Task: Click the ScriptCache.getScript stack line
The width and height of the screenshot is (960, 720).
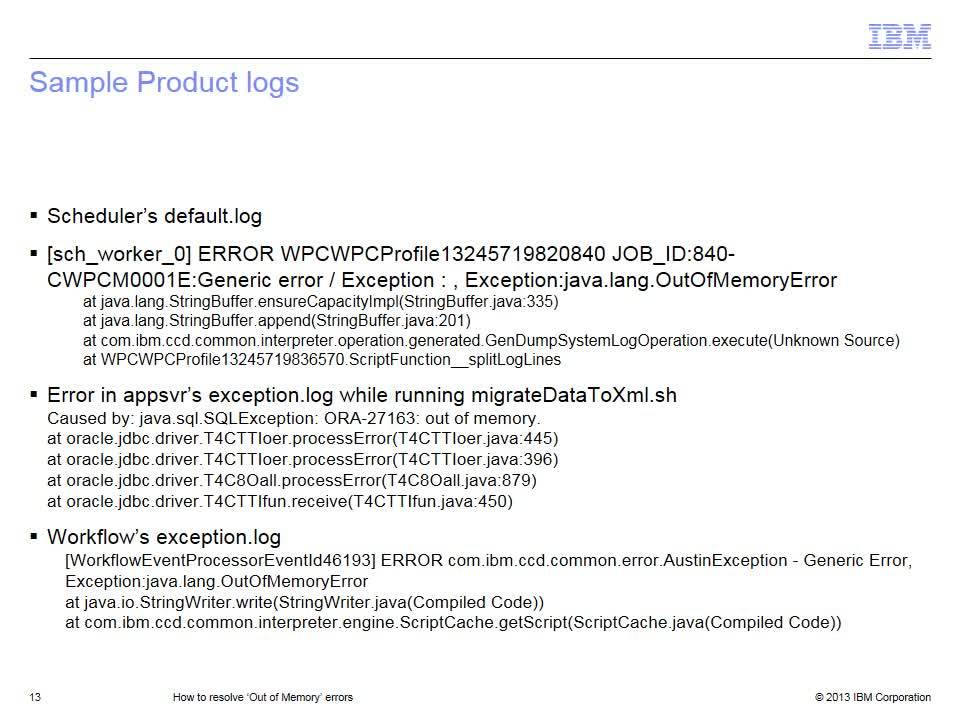Action: coord(453,623)
